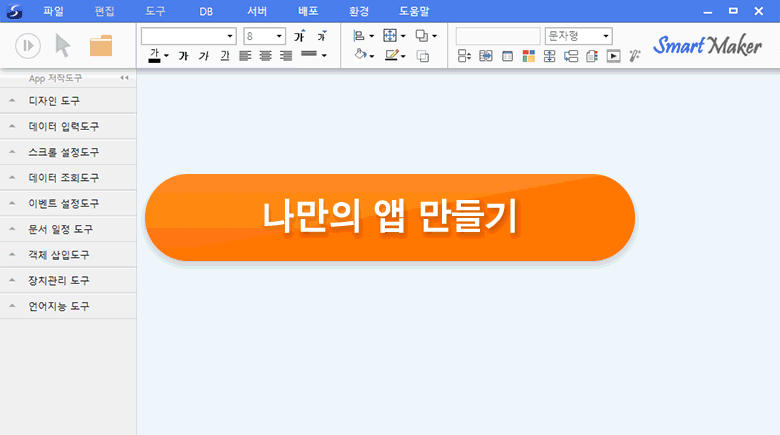780x435 pixels.
Task: Toggle bold text formatting
Action: pyautogui.click(x=183, y=56)
